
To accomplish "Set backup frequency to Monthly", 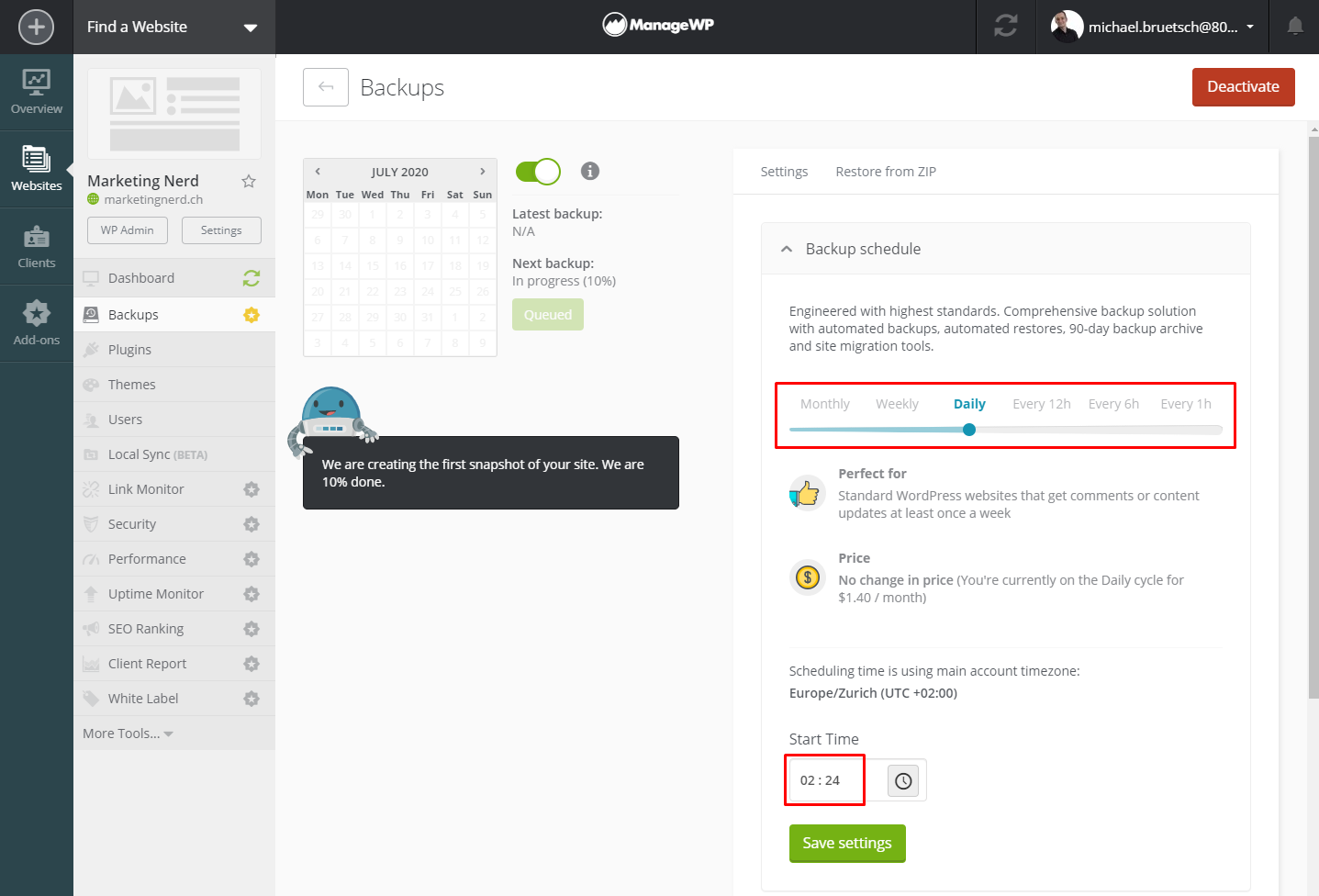I will [825, 404].
